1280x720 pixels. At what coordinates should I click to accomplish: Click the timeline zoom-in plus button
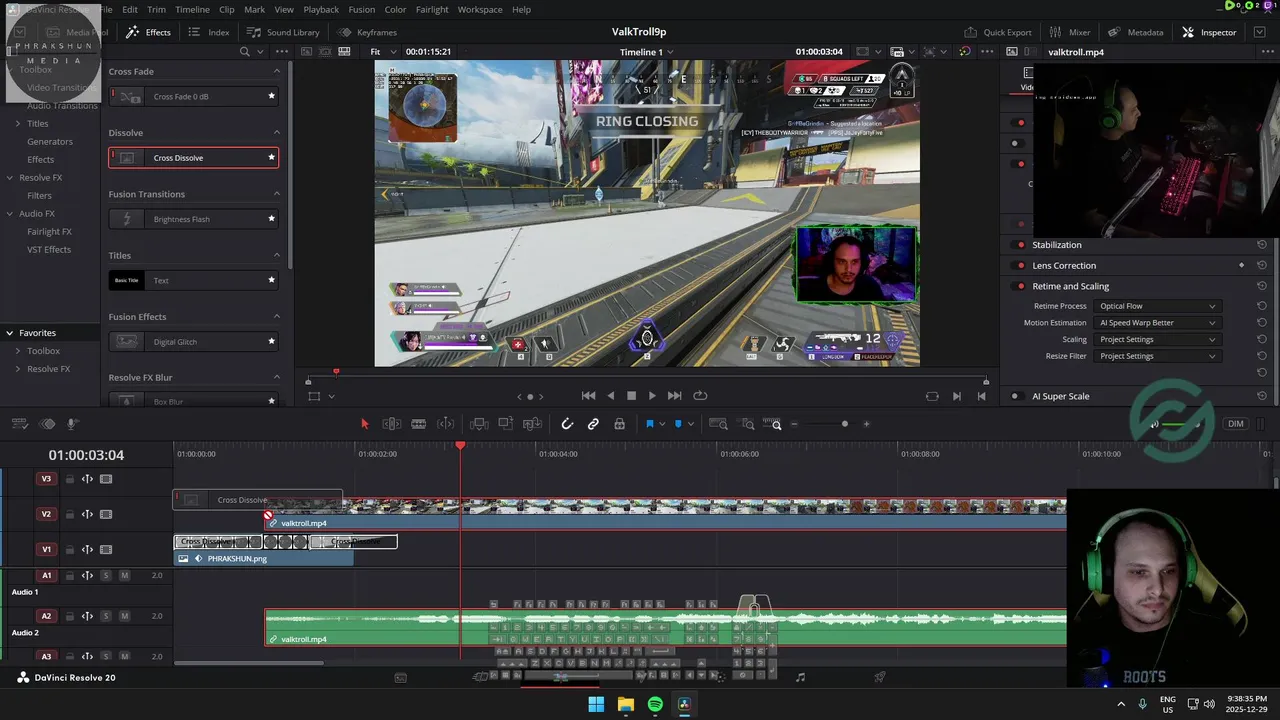[866, 424]
